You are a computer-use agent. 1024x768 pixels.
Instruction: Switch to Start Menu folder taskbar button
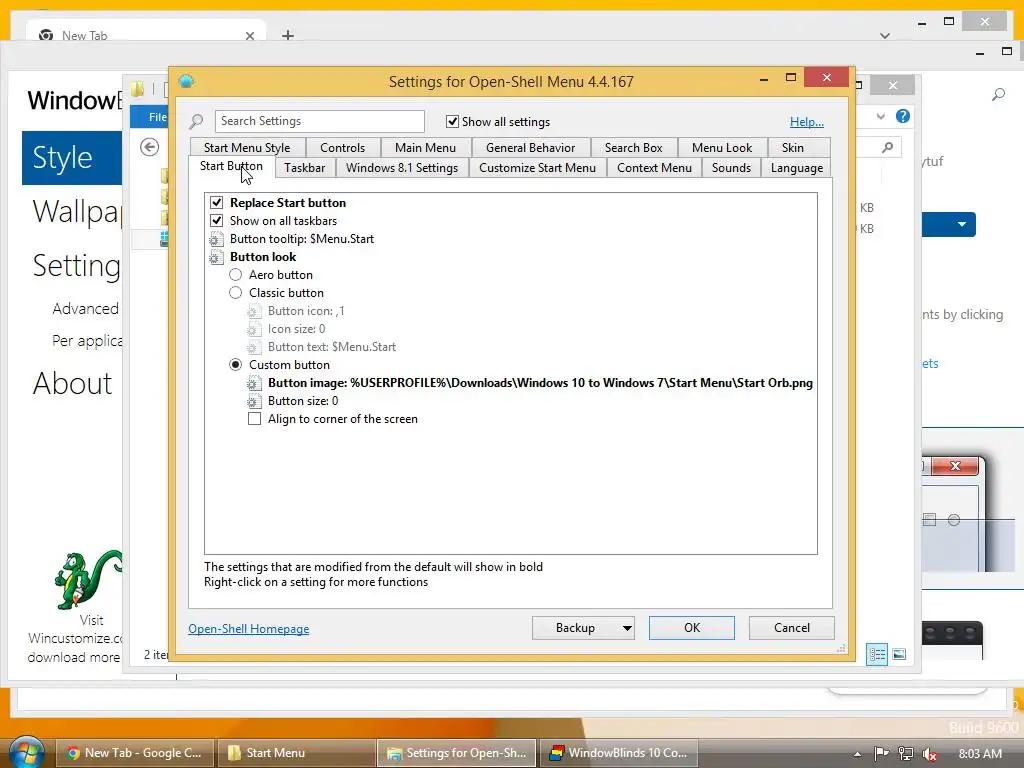[296, 753]
